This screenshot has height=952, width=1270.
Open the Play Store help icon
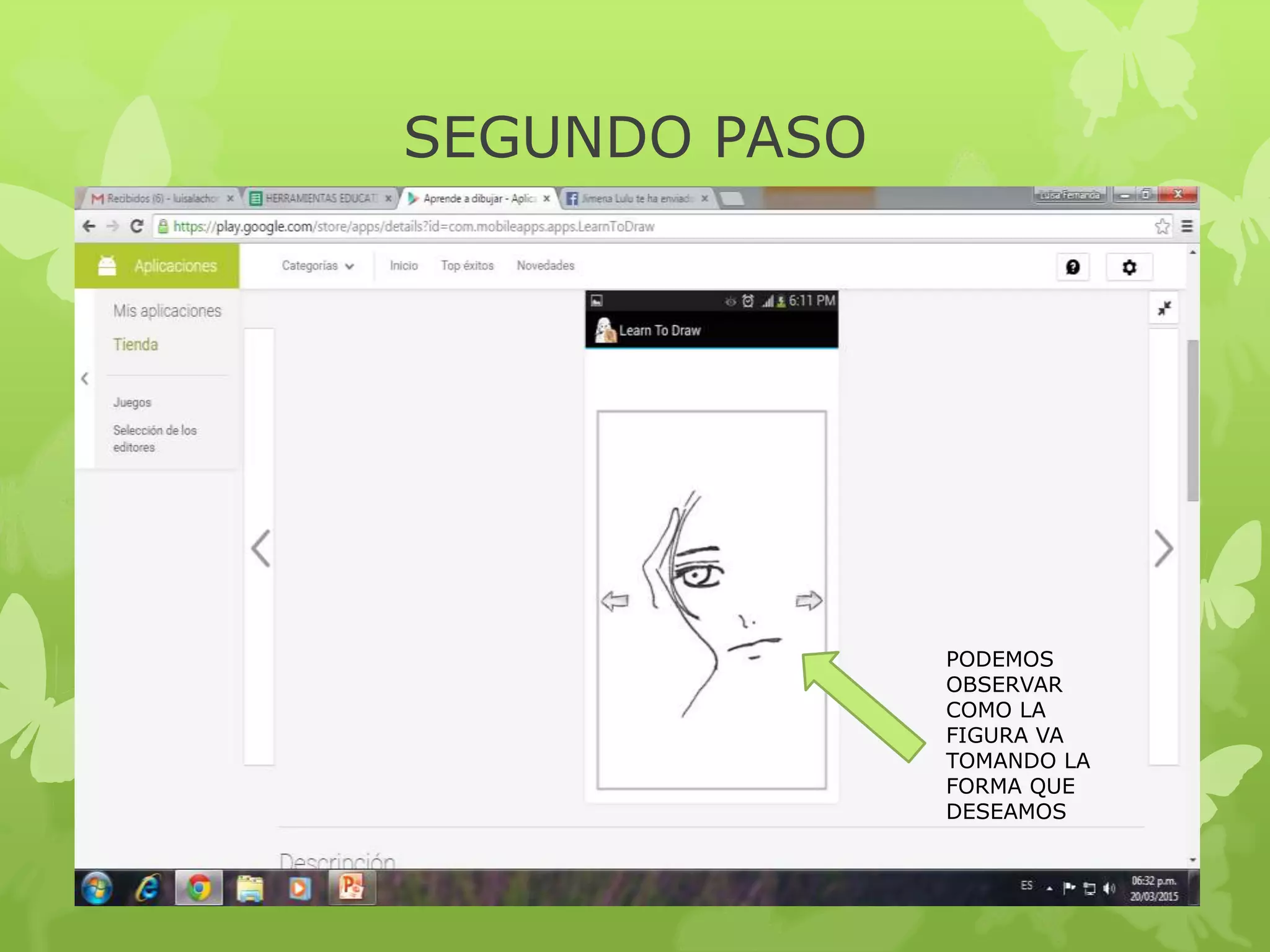pos(1073,267)
